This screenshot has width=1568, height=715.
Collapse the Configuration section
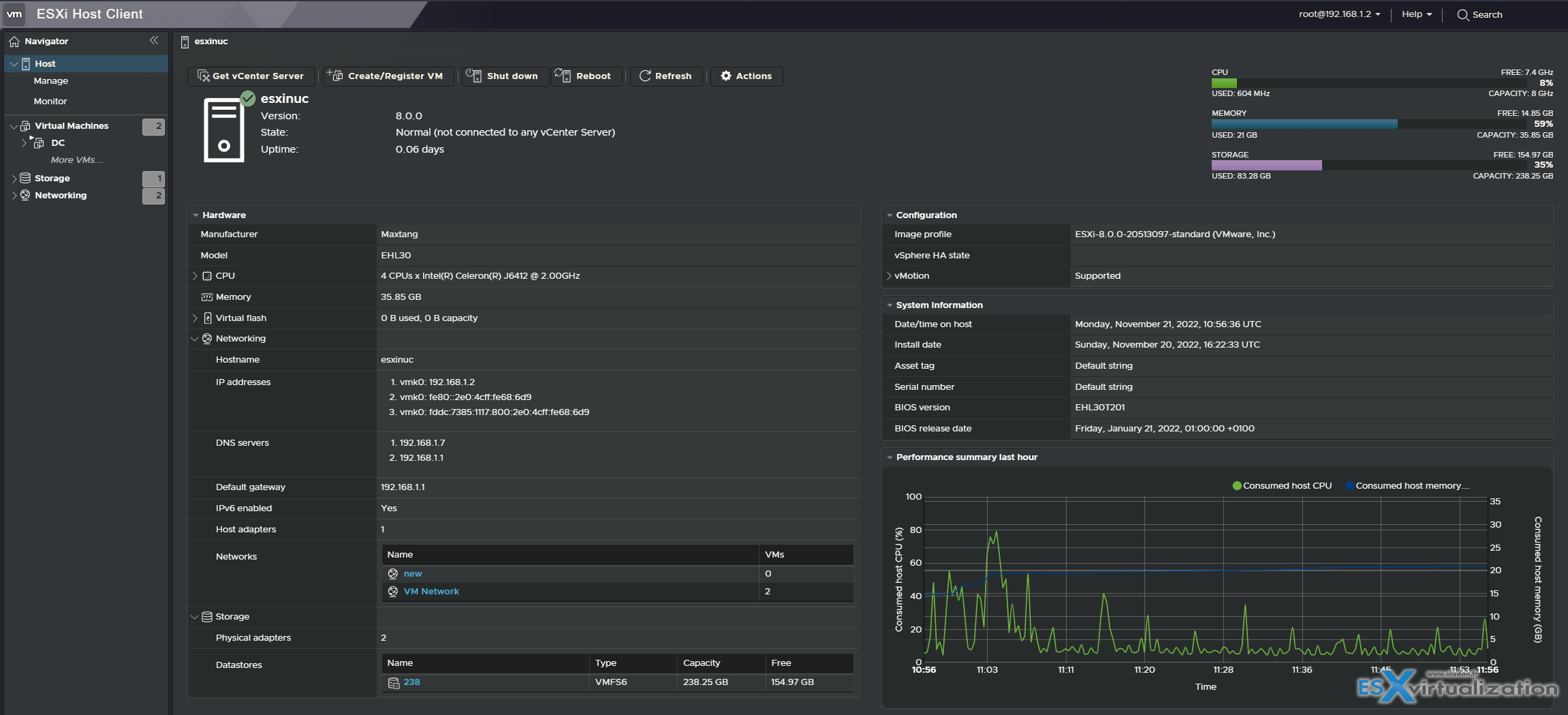coord(890,215)
